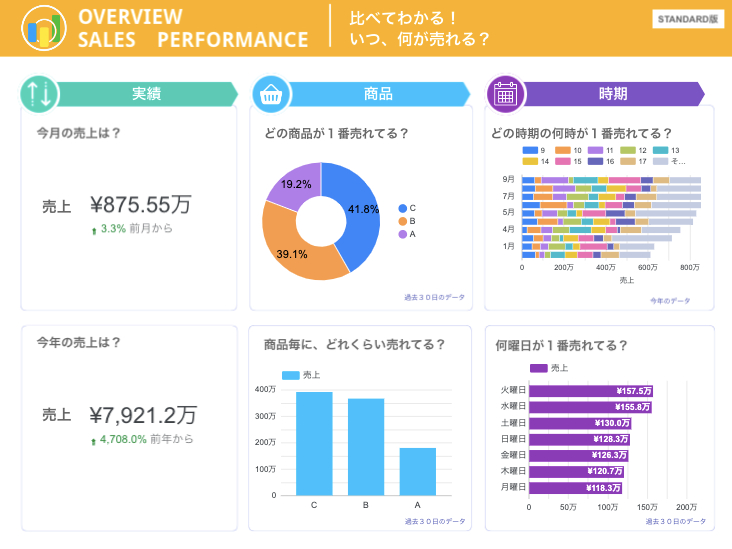Click the 金曜日 bar ¥126.3万

578,455
